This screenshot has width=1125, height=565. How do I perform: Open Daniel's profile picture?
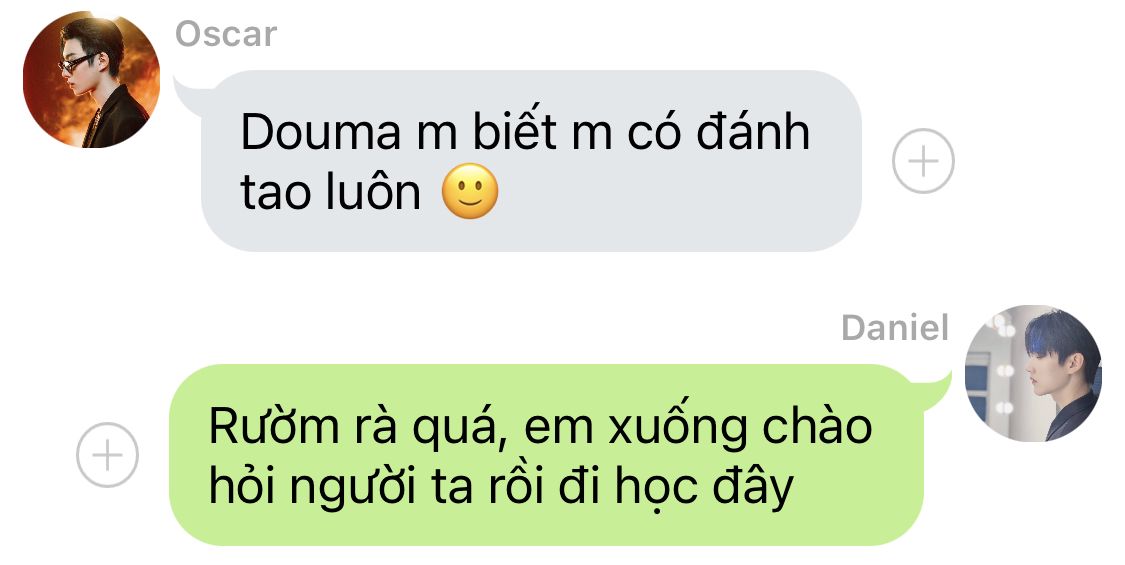tap(1033, 373)
